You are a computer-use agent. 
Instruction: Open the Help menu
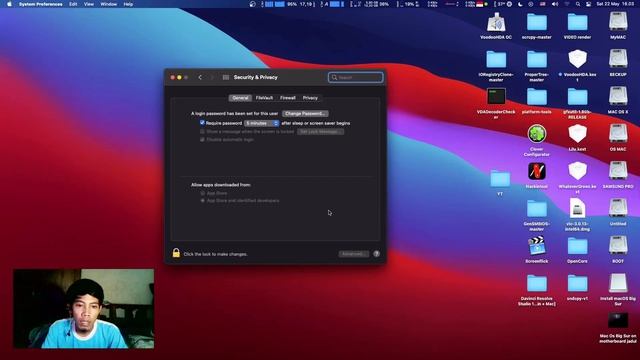pyautogui.click(x=128, y=4)
